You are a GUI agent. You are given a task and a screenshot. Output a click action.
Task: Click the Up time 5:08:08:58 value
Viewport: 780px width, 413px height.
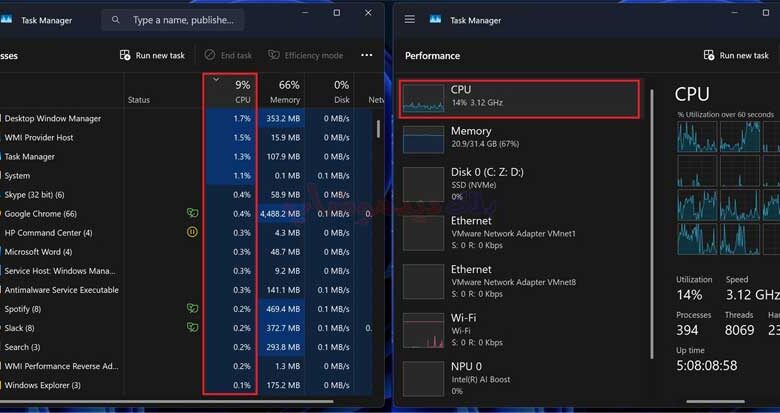706,366
